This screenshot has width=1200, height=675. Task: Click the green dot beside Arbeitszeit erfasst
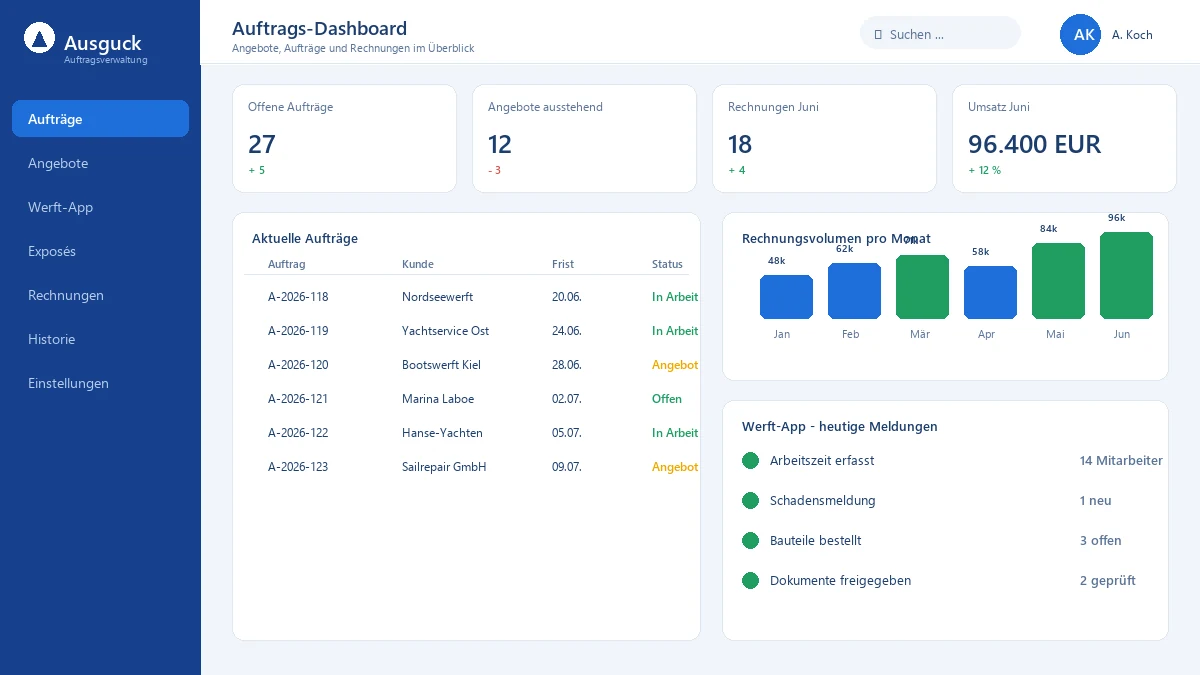coord(751,461)
